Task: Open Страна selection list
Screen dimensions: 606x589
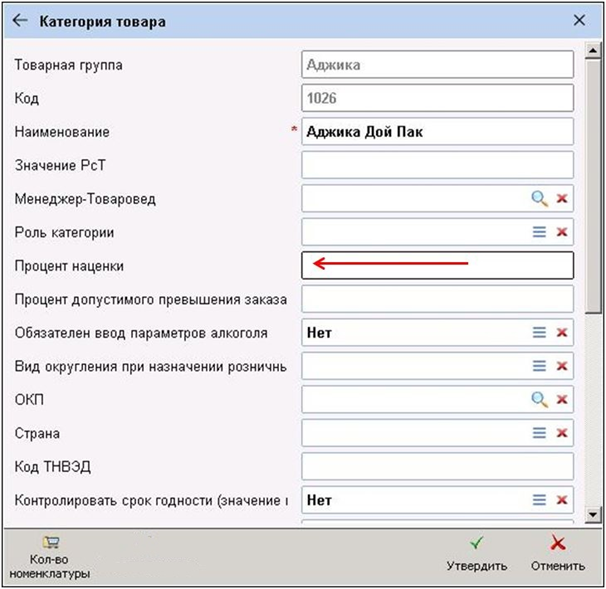Action: (x=539, y=433)
